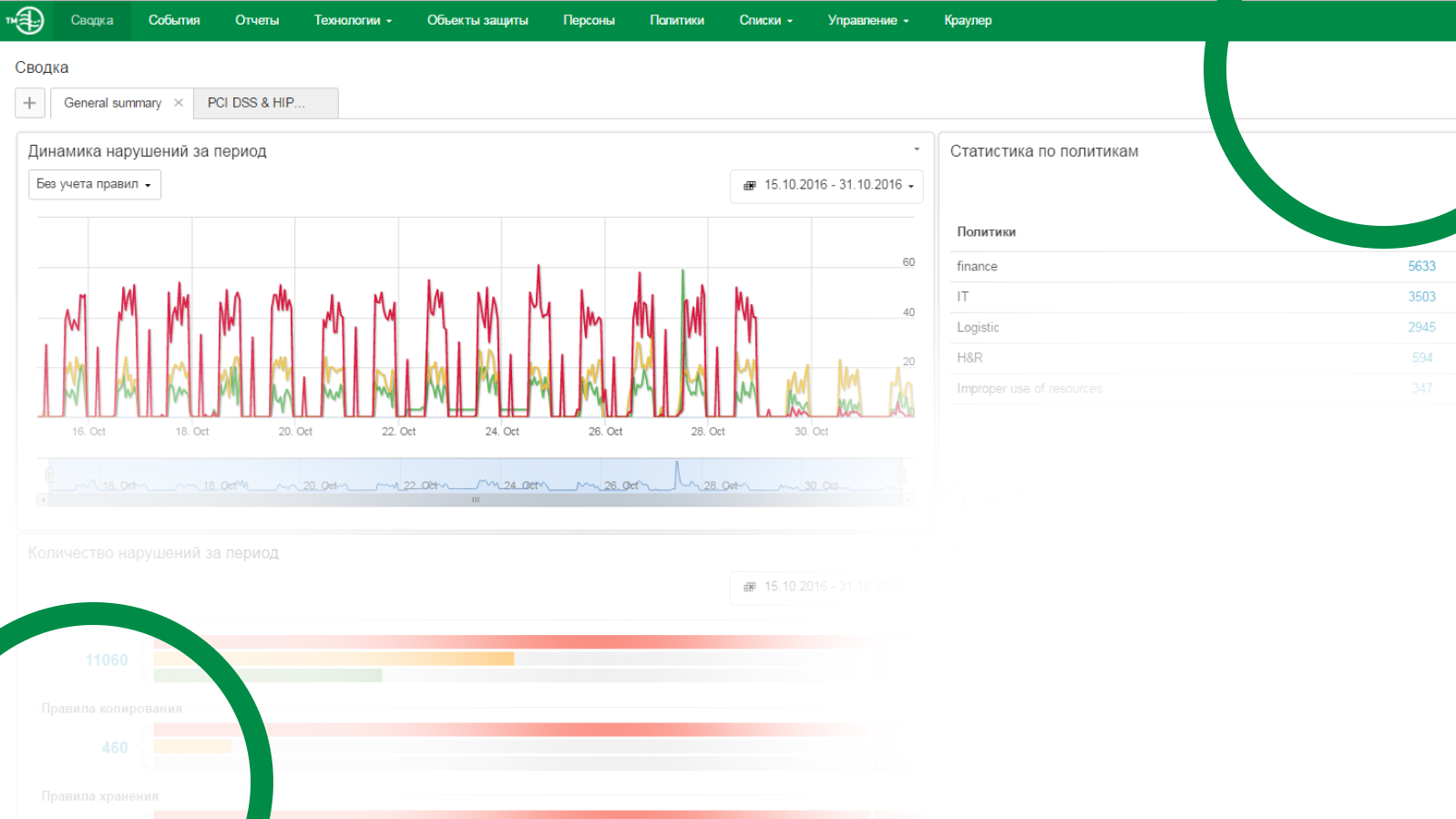Click the orange bar beside 11060
This screenshot has width=1456, height=819.
pos(333,659)
